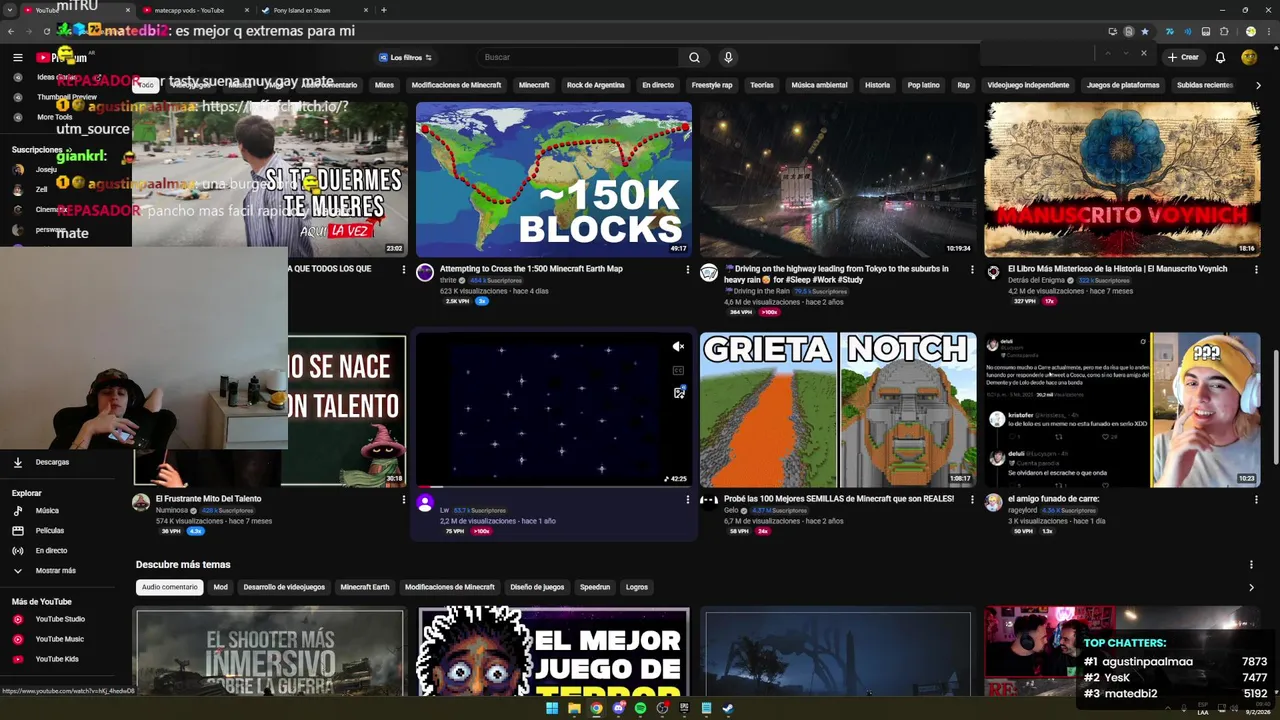Select the Mixes filter chip
Viewport: 1280px width, 720px height.
click(x=384, y=85)
